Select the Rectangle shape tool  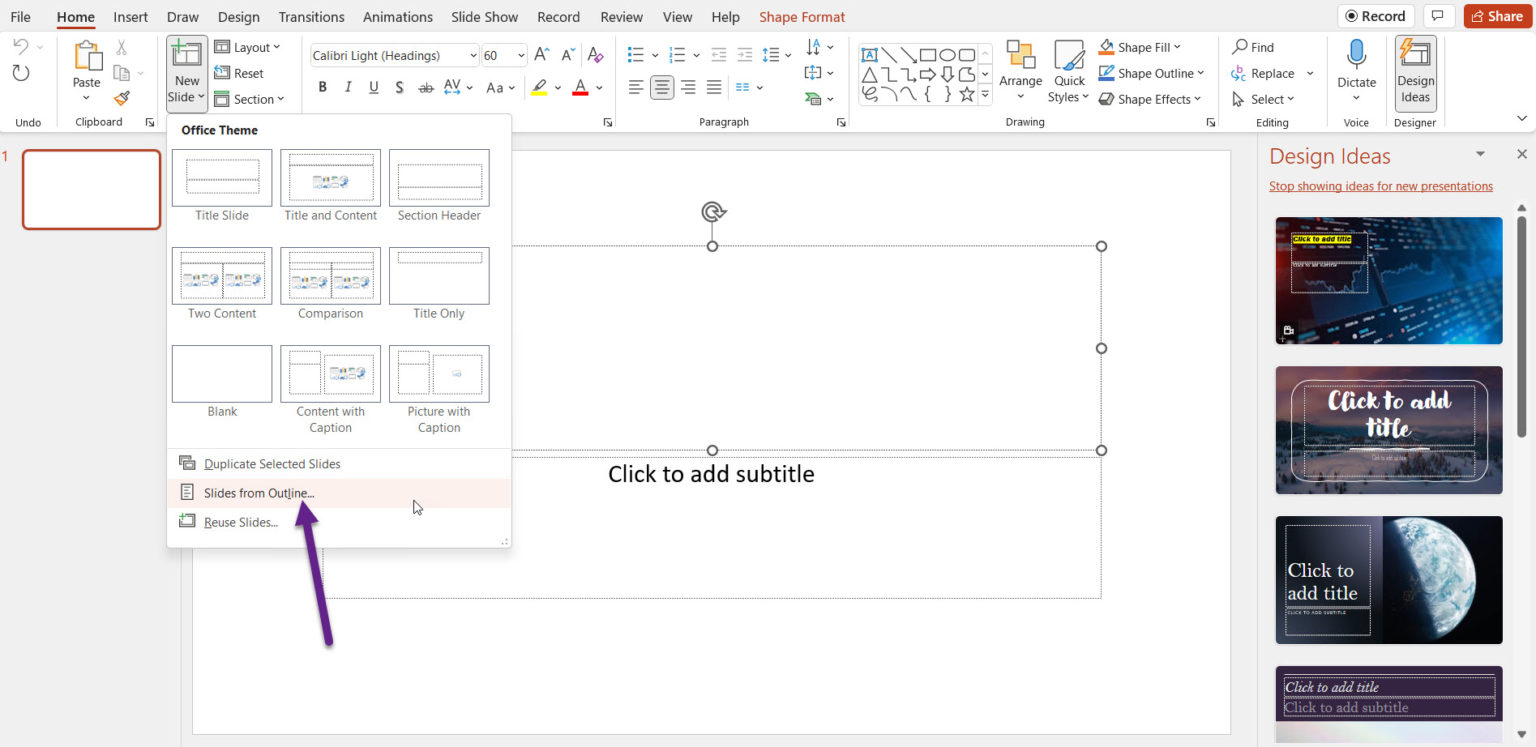tap(927, 54)
